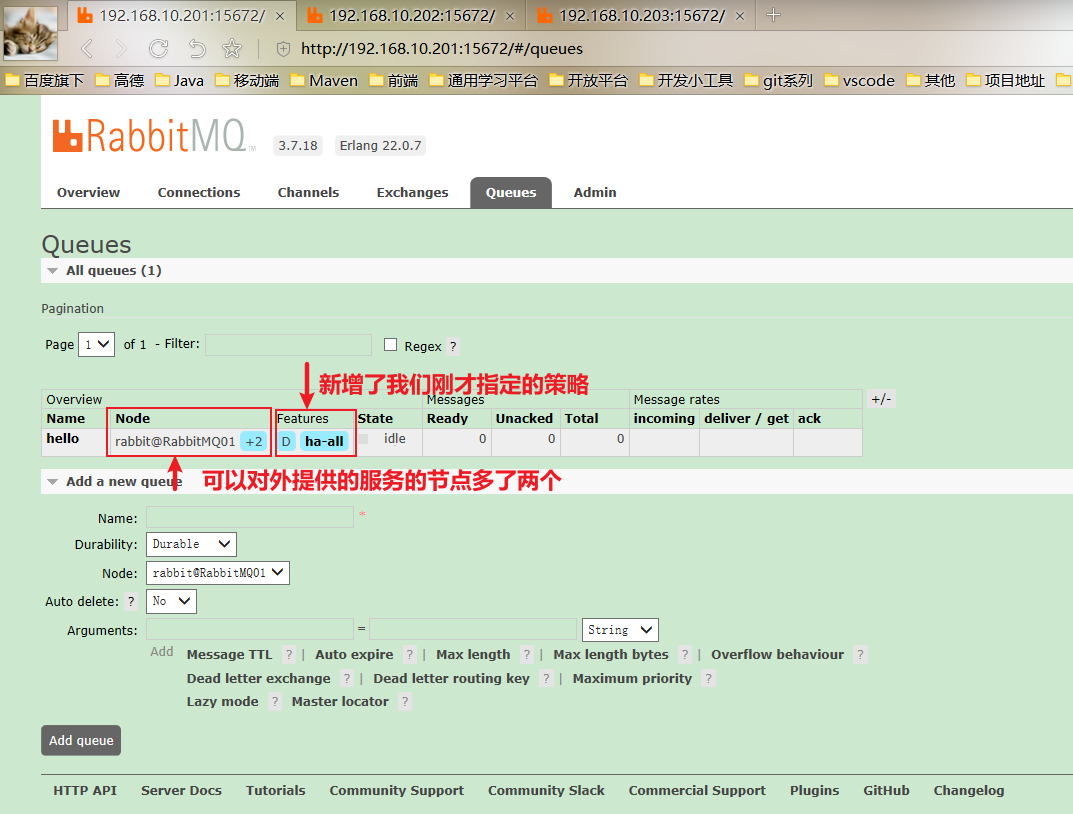
Task: Open the 项目地址 bookmark folder
Action: [x=1006, y=81]
